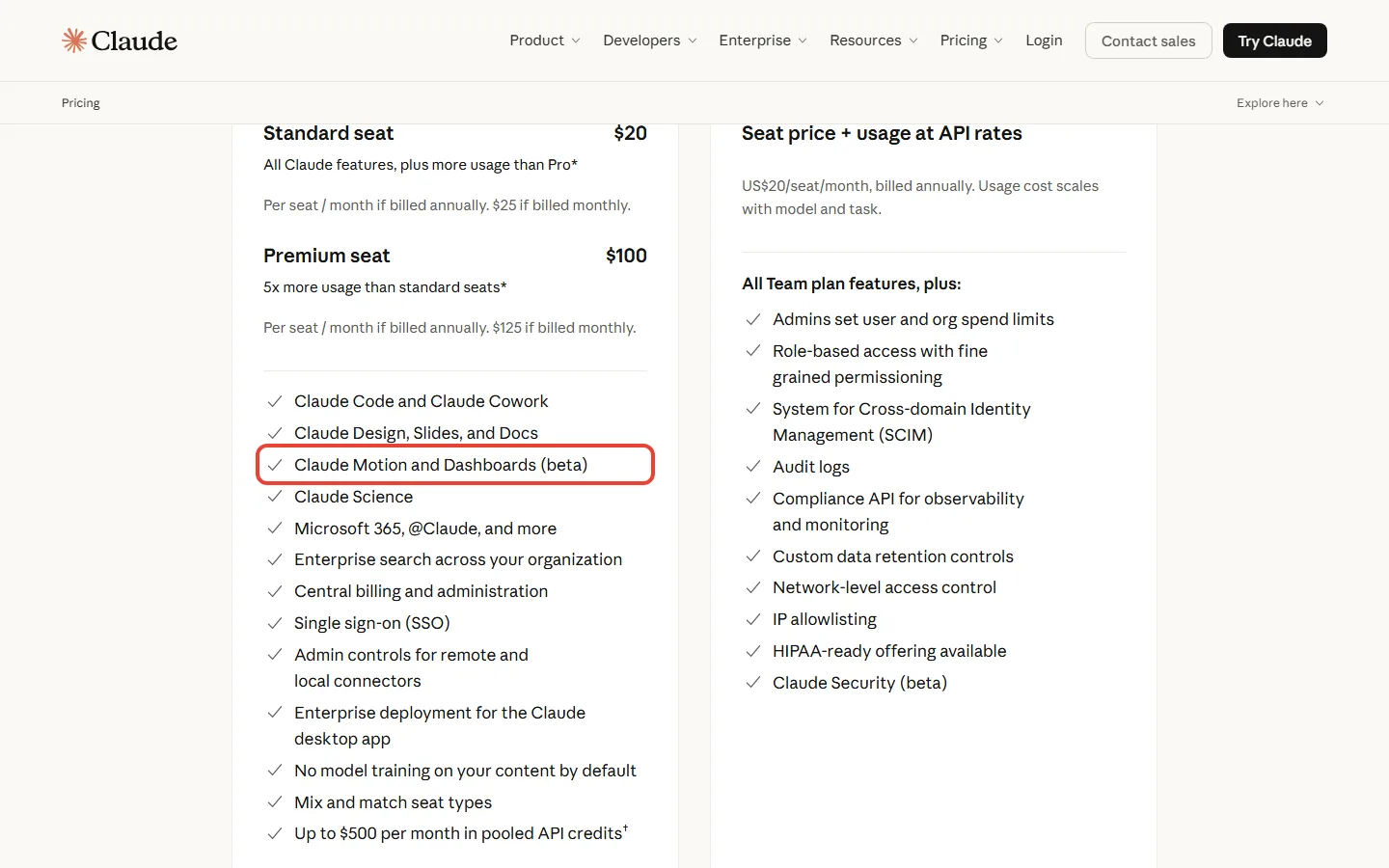Click checkmark next to SCIM feature

click(x=753, y=409)
